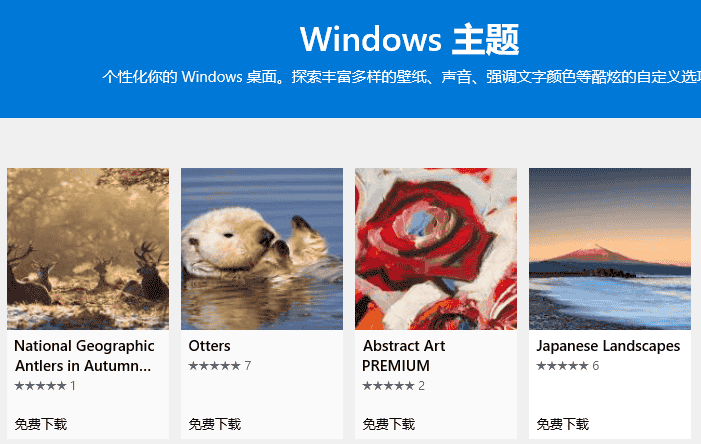
Task: Click 免费下载 under Otters
Action: coord(215,424)
